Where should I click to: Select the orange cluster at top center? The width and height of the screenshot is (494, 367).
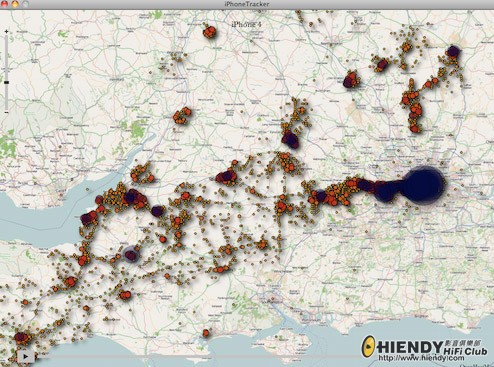point(210,32)
